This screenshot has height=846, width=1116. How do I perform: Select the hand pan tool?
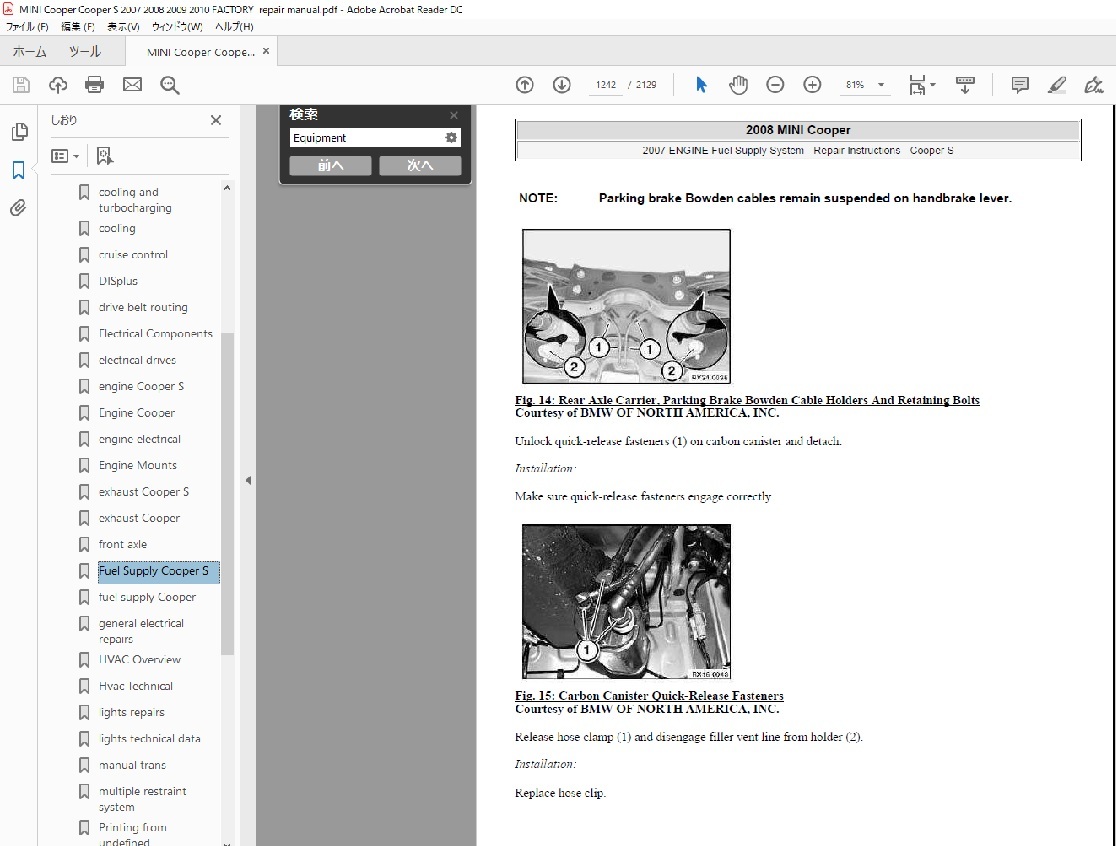[x=738, y=85]
